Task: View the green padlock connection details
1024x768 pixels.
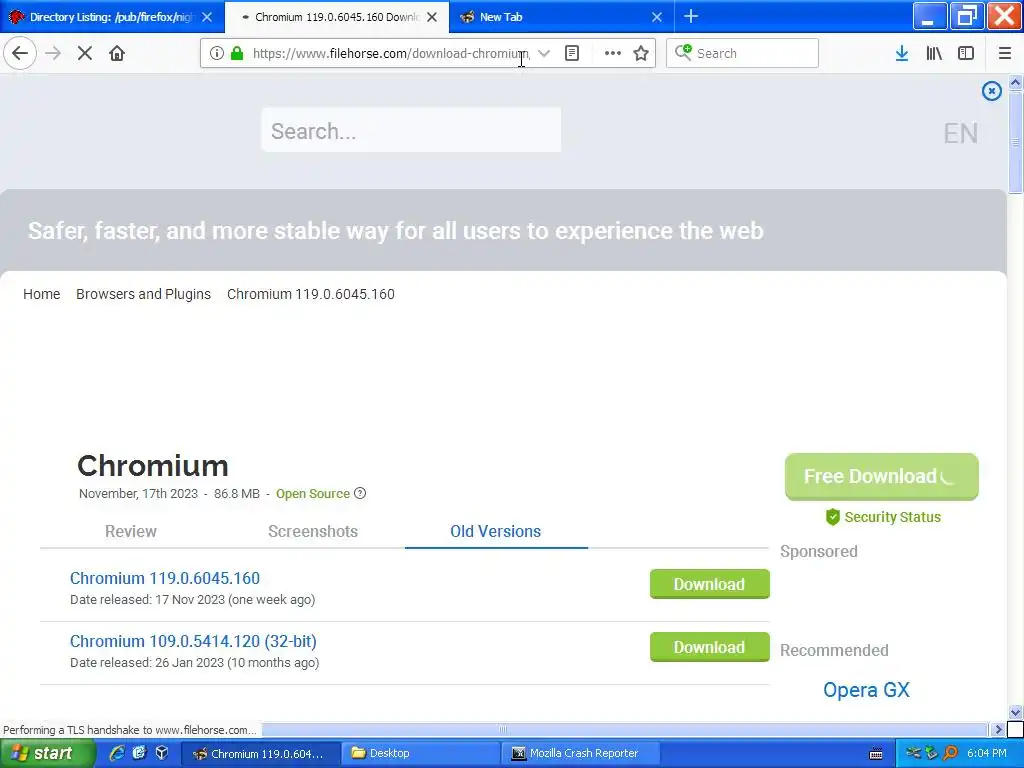Action: click(x=237, y=54)
